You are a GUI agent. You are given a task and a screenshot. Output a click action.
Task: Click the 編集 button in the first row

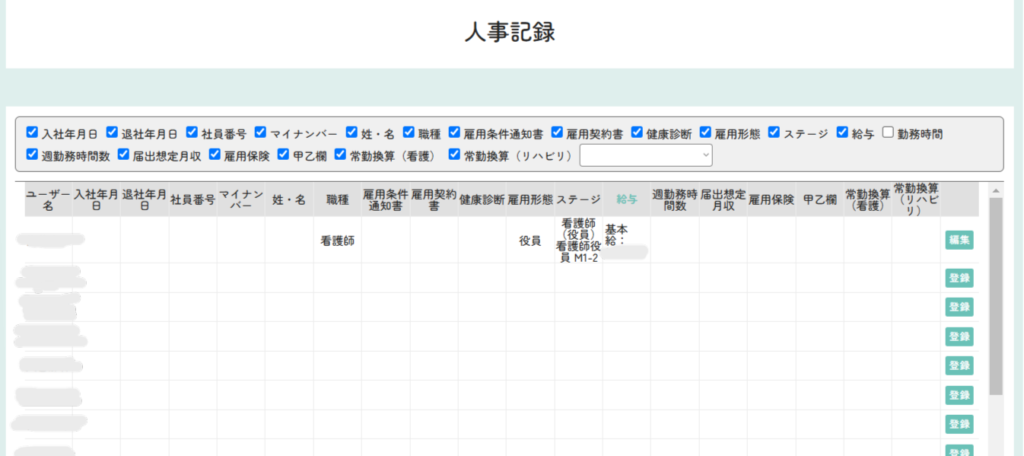pos(959,240)
